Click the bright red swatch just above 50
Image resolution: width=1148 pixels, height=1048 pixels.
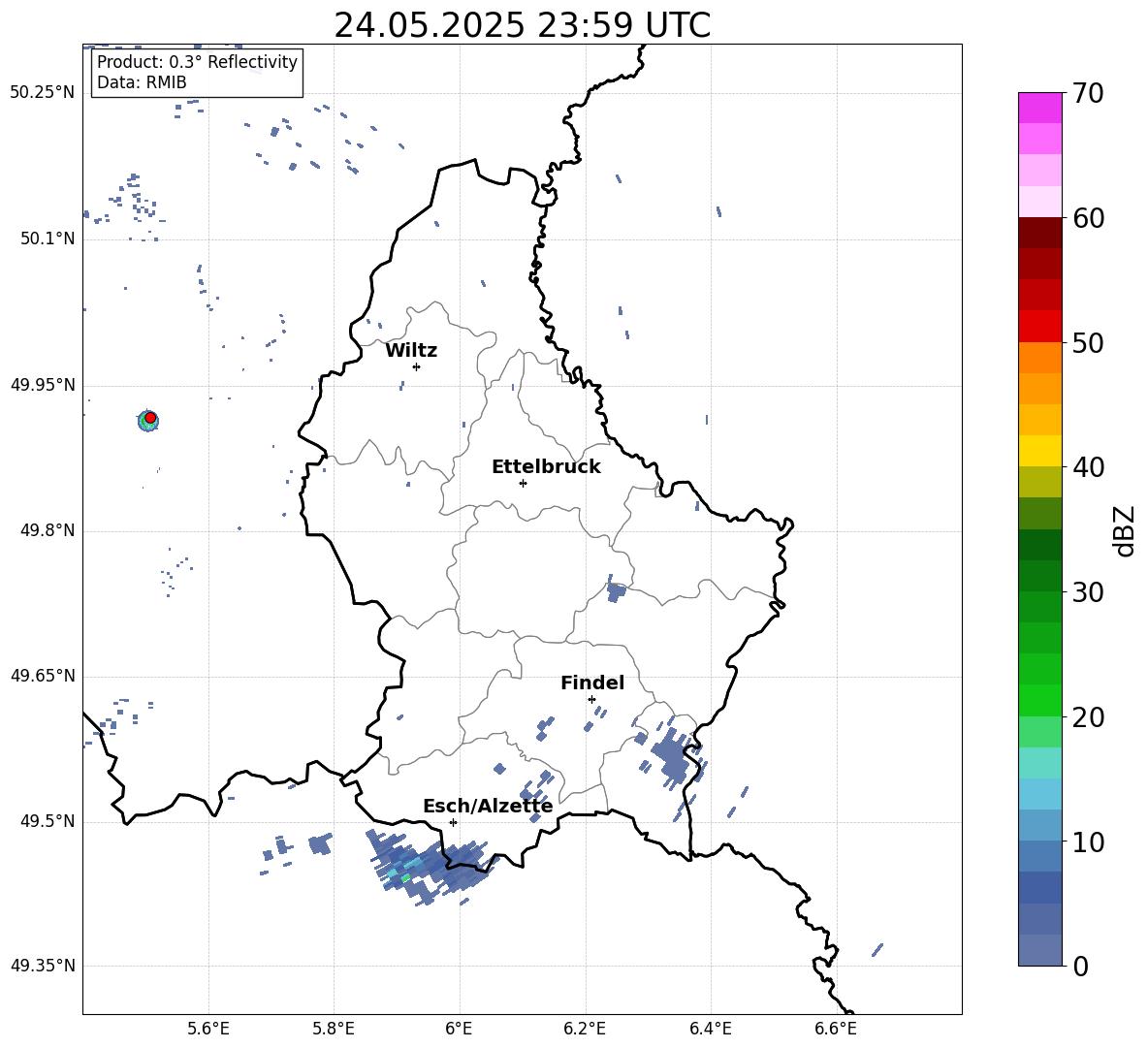tap(1039, 326)
